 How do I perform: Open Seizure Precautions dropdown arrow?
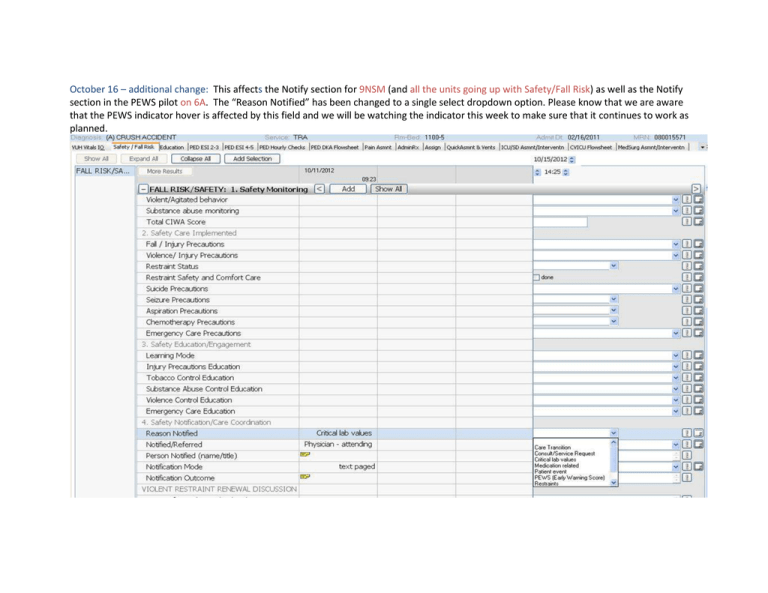pyautogui.click(x=614, y=299)
